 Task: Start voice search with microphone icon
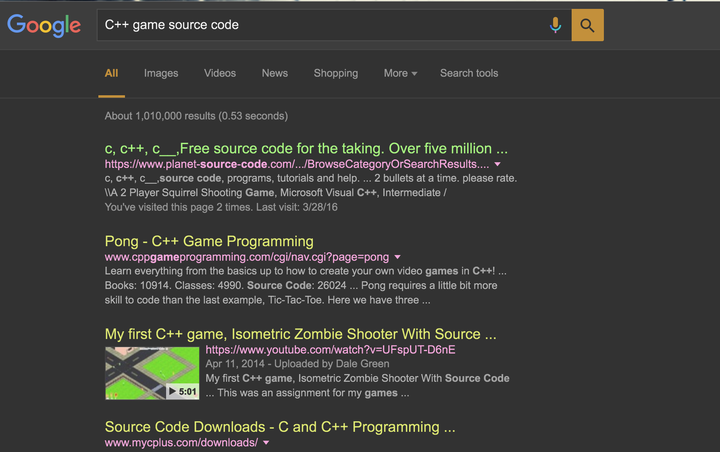click(x=555, y=25)
